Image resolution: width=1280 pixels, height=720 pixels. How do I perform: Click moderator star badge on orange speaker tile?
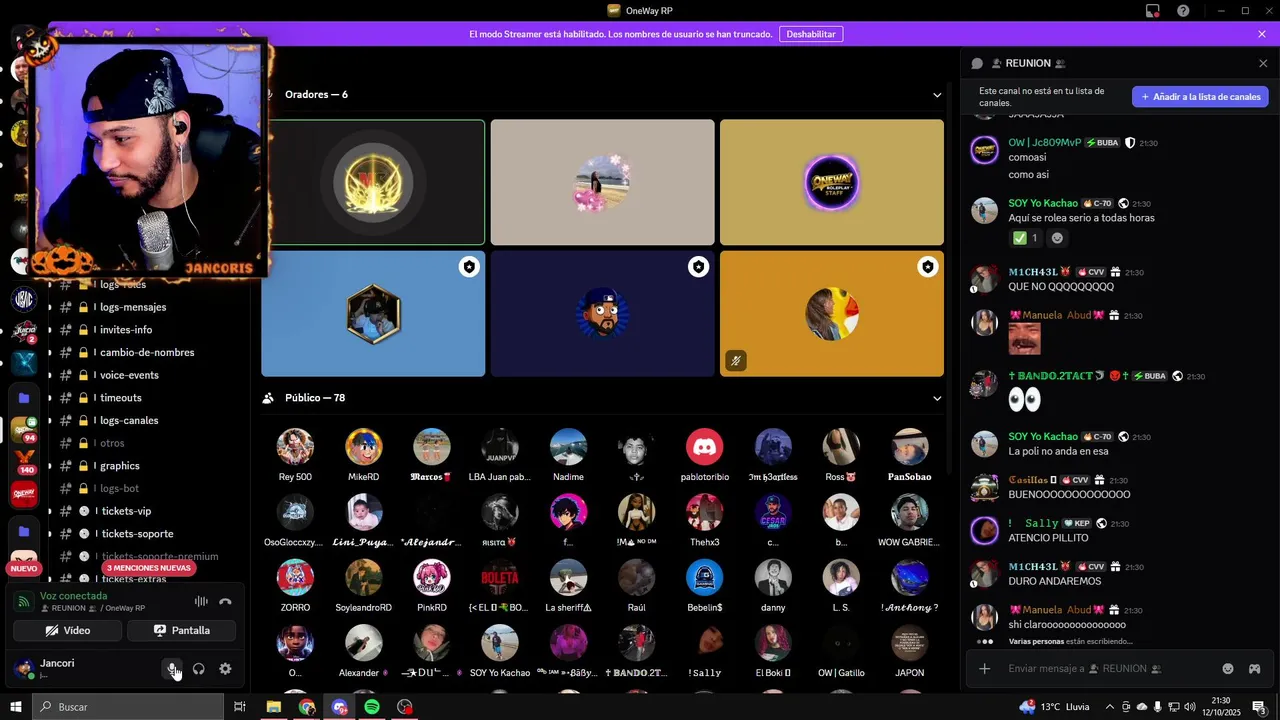click(928, 267)
